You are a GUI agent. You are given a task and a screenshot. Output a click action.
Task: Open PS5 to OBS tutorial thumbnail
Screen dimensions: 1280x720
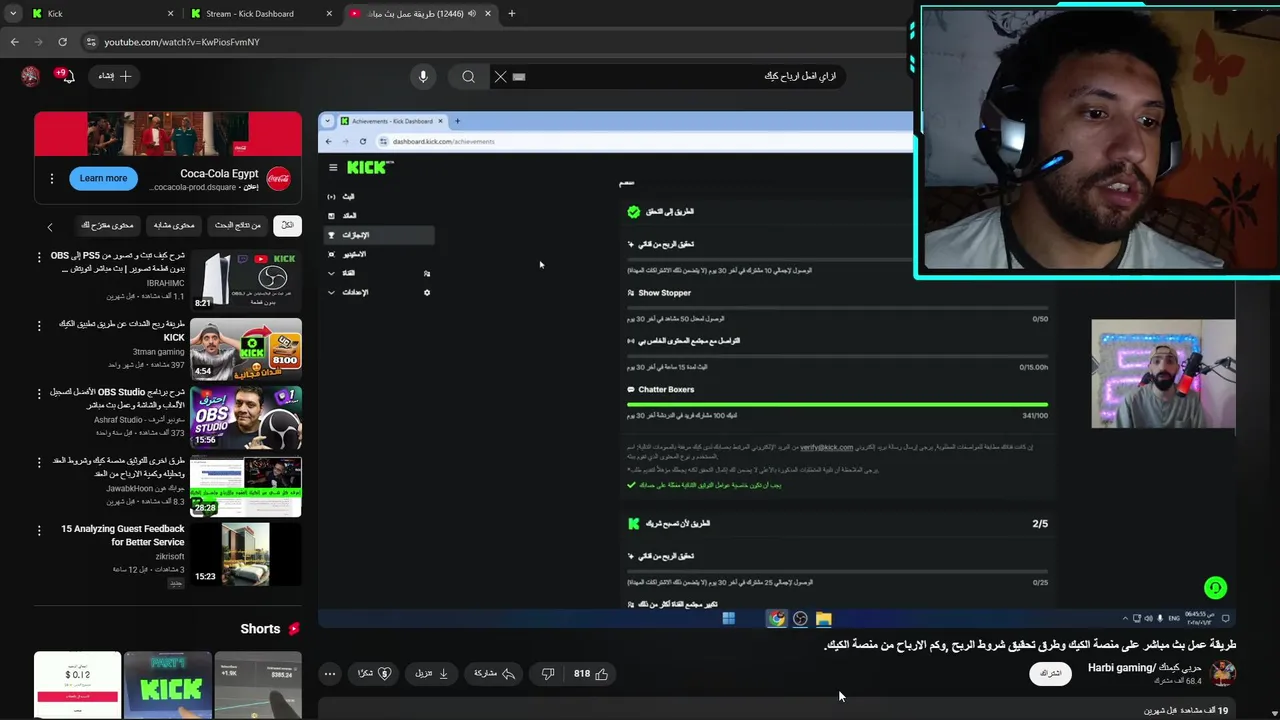tap(246, 280)
